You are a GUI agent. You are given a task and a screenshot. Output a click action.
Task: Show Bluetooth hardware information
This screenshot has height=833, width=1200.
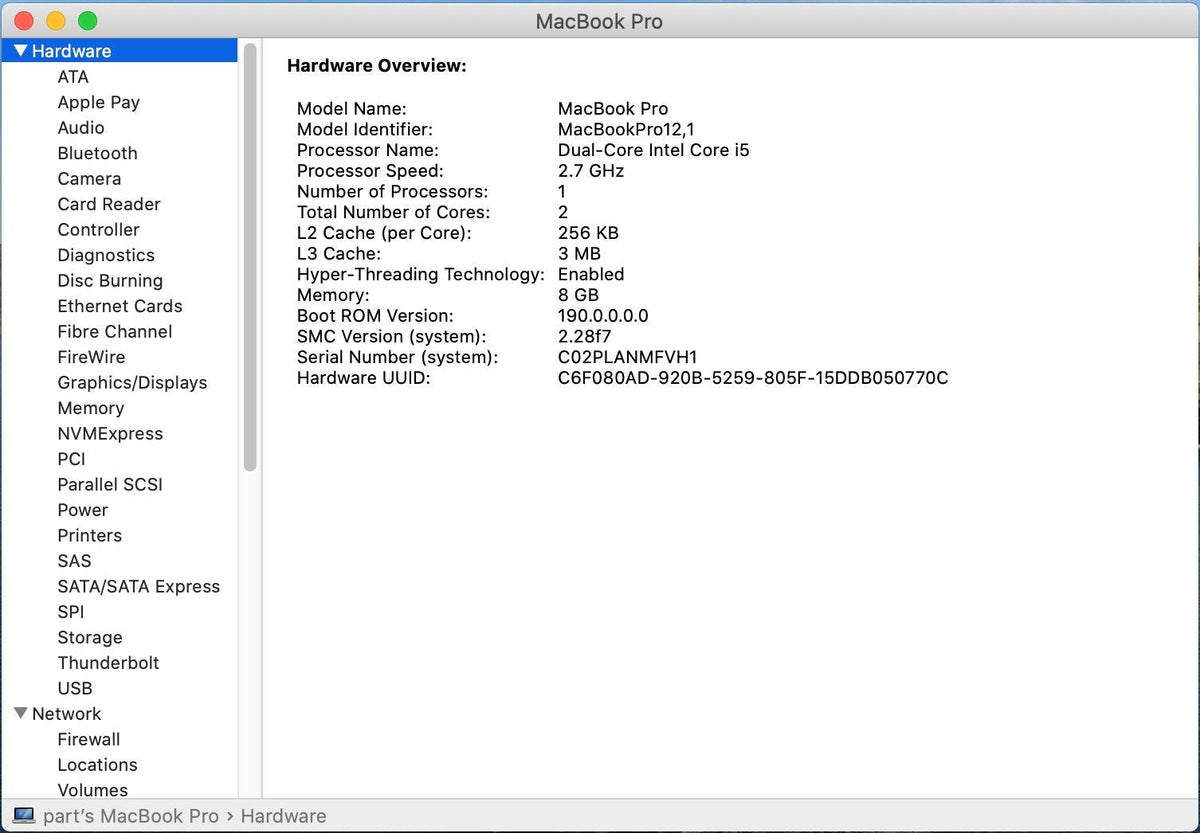(x=97, y=153)
